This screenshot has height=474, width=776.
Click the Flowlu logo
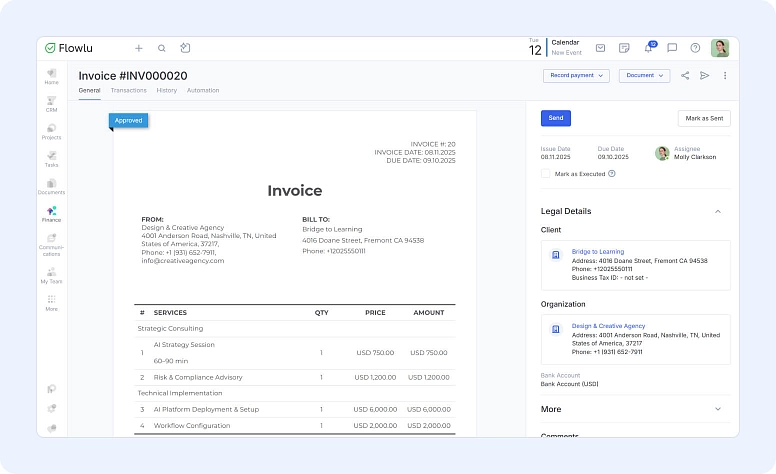coord(69,48)
